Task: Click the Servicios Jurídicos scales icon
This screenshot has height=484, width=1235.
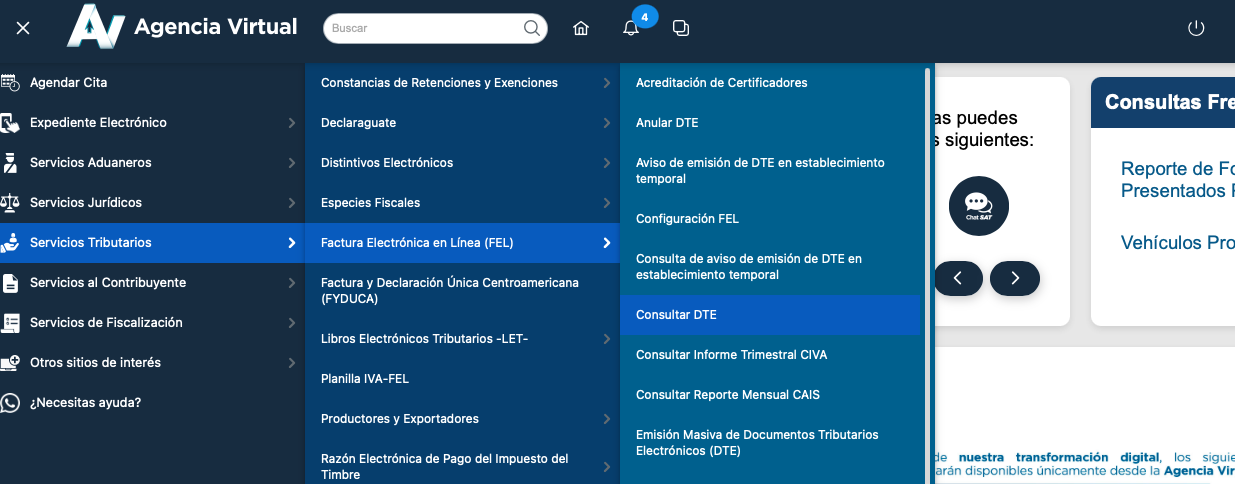Action: (10, 203)
